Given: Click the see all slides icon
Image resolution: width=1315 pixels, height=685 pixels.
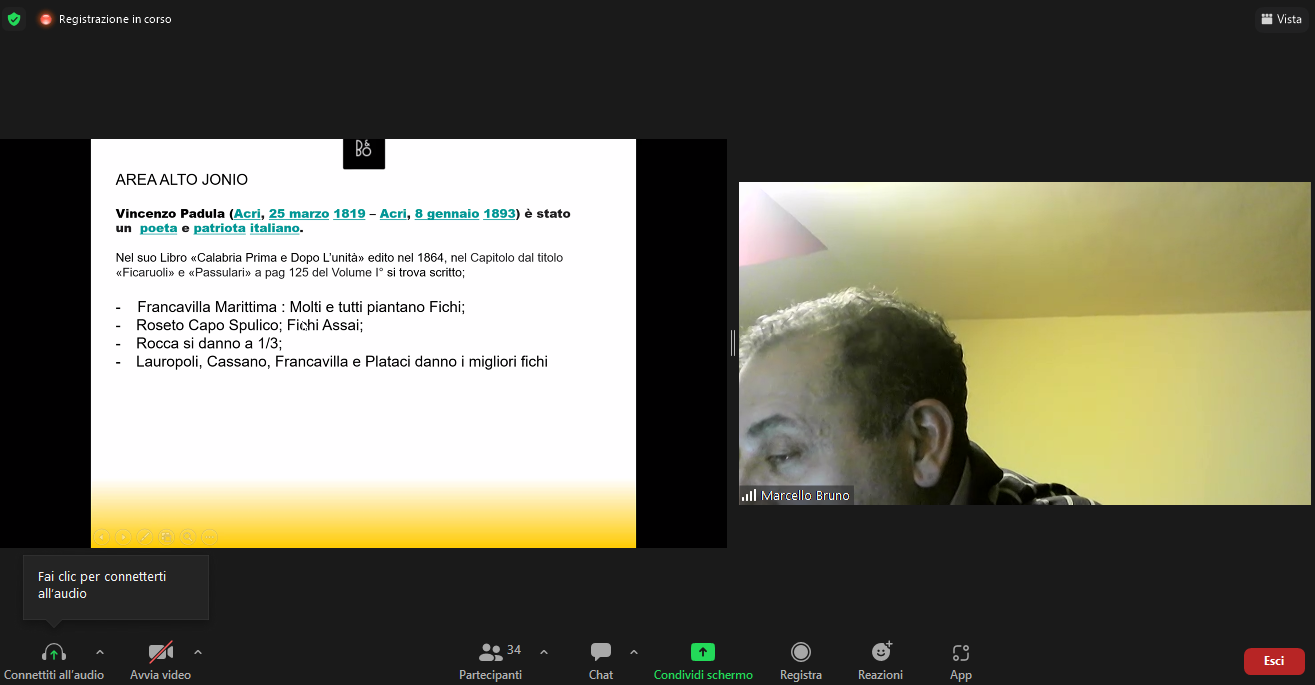Looking at the screenshot, I should pyautogui.click(x=166, y=537).
